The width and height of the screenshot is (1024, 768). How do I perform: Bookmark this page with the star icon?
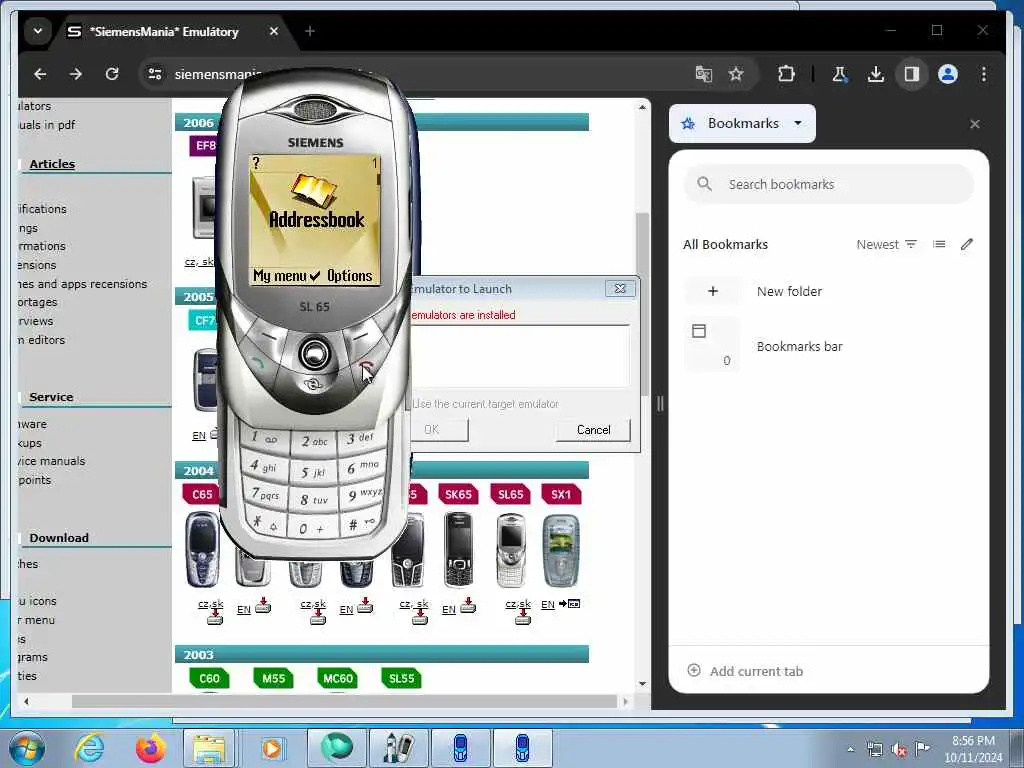(x=736, y=74)
